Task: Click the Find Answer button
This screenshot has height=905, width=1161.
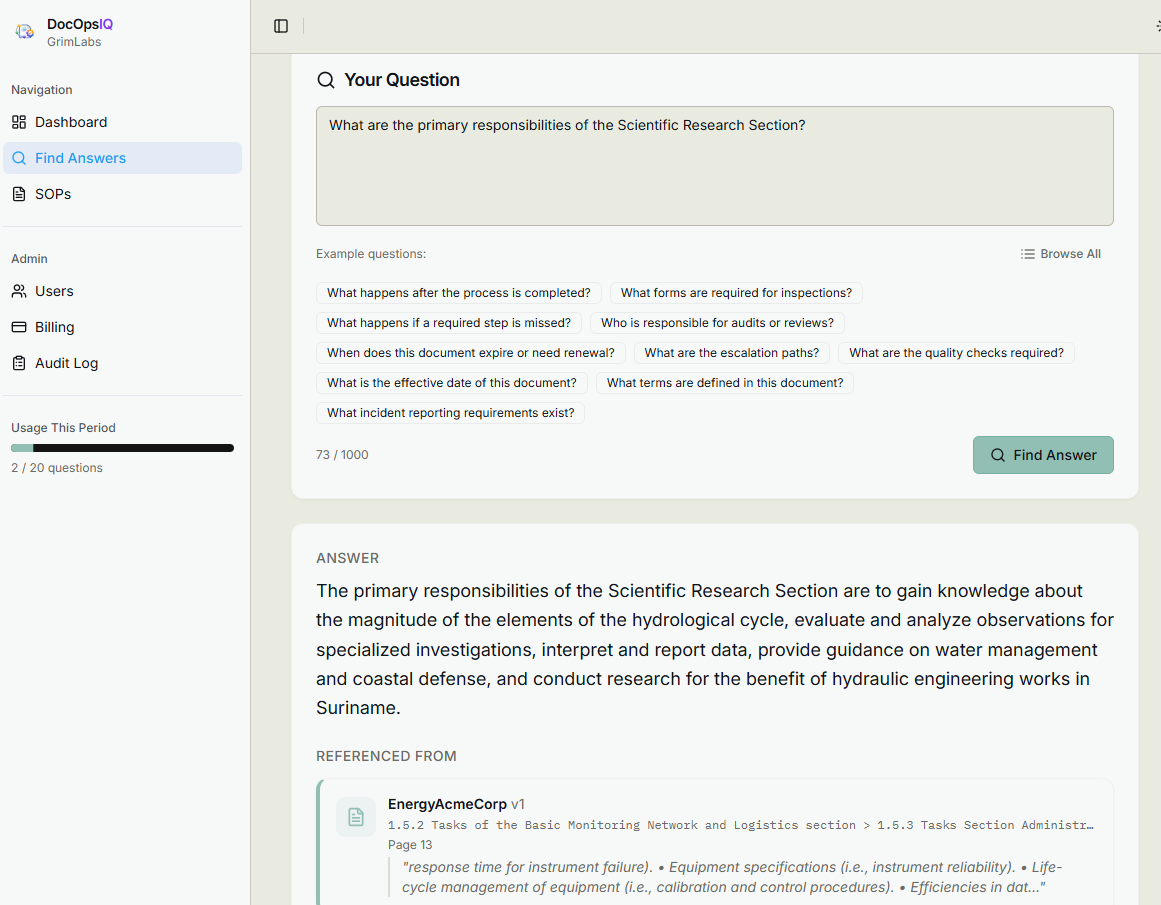Action: [x=1043, y=455]
